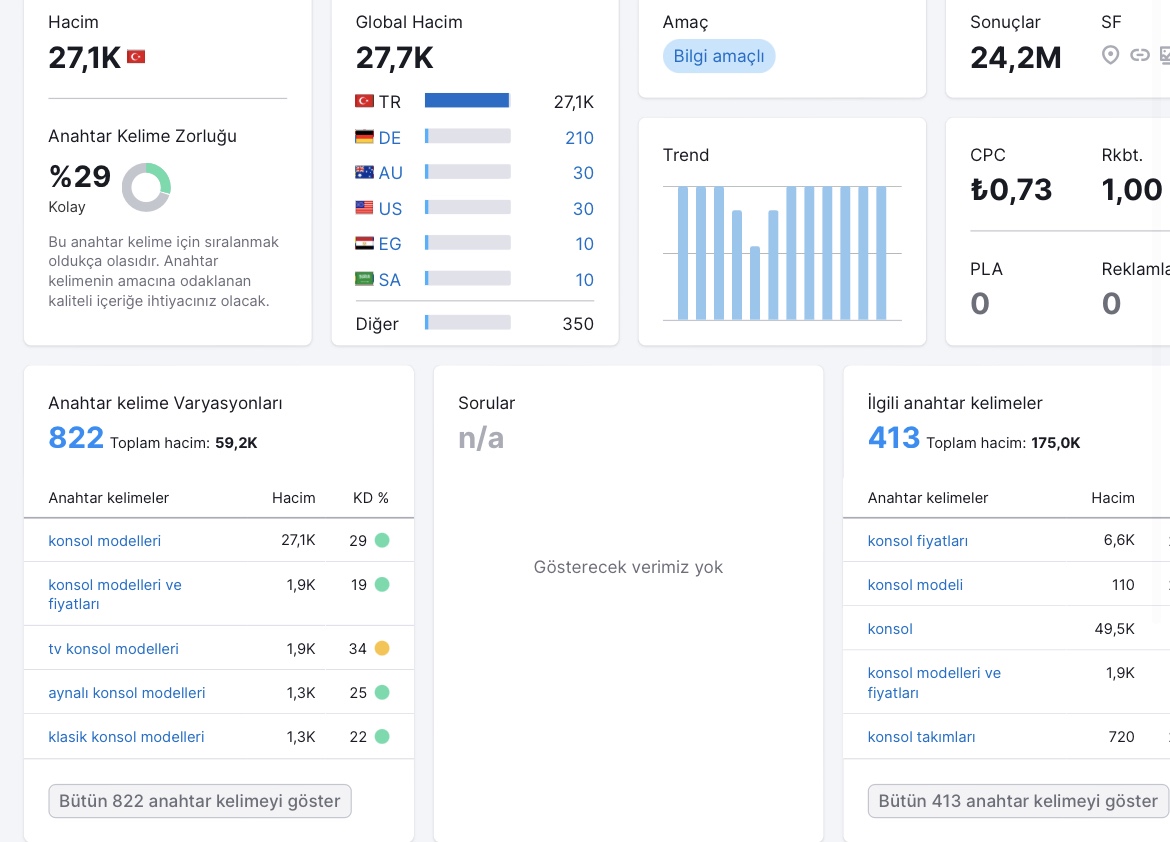Click the lowest bar in the Trend chart
The height and width of the screenshot is (842, 1170).
[755, 283]
